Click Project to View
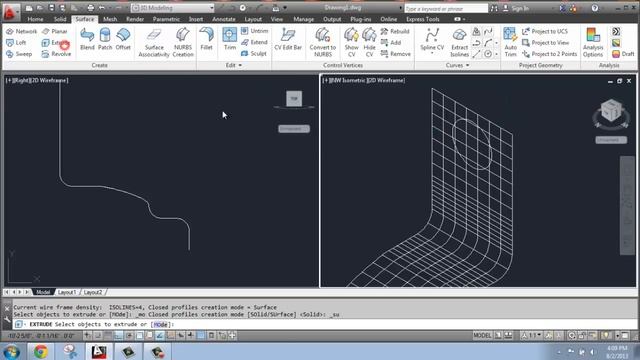This screenshot has height=360, width=640. click(x=546, y=42)
